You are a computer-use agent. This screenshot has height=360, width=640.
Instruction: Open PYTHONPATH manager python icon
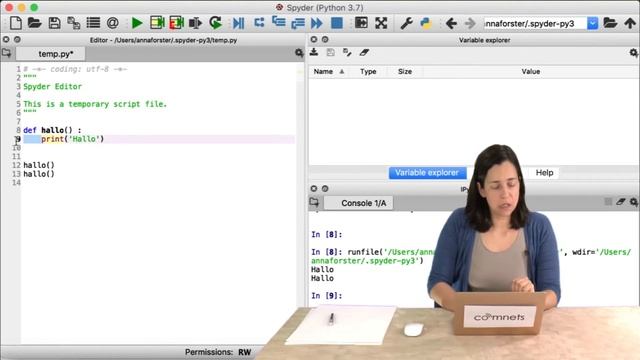tap(426, 23)
